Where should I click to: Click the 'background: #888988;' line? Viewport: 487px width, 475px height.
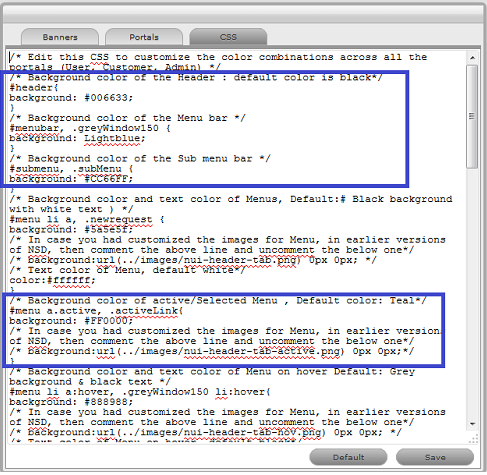coord(71,402)
